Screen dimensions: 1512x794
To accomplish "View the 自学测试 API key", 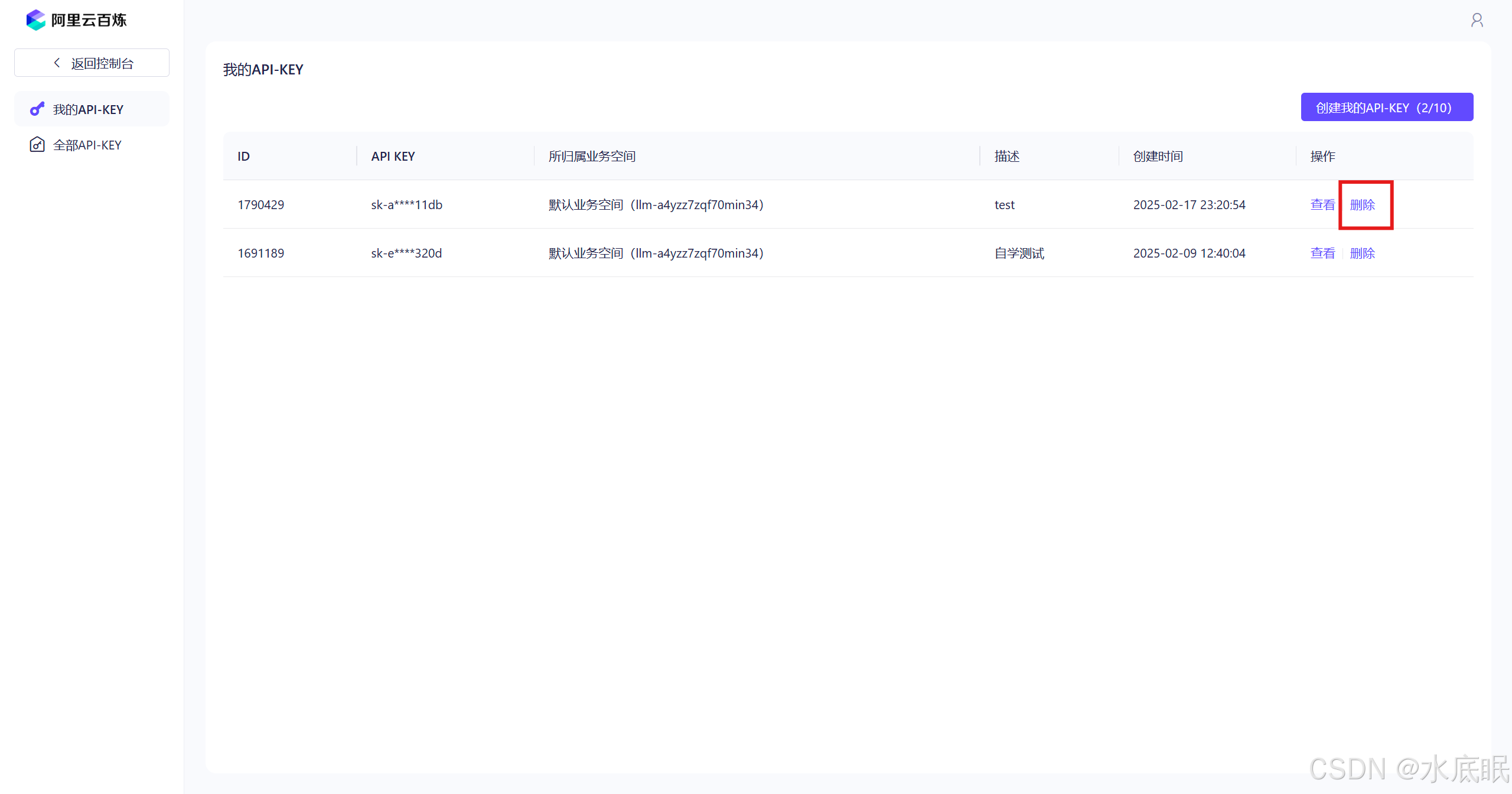I will (x=1322, y=253).
